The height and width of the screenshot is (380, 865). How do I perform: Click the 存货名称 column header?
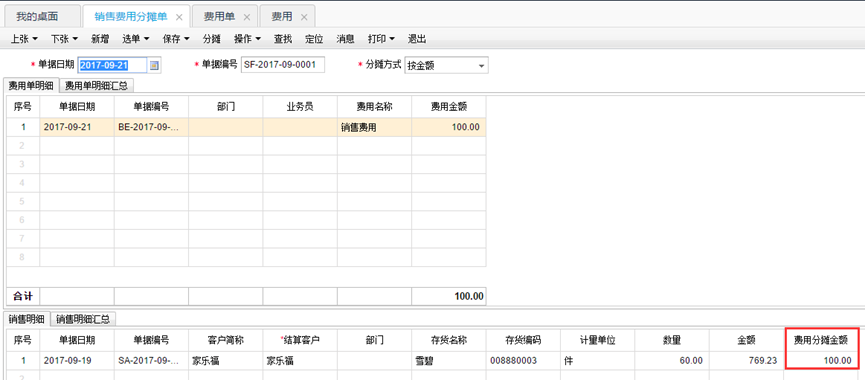(449, 340)
